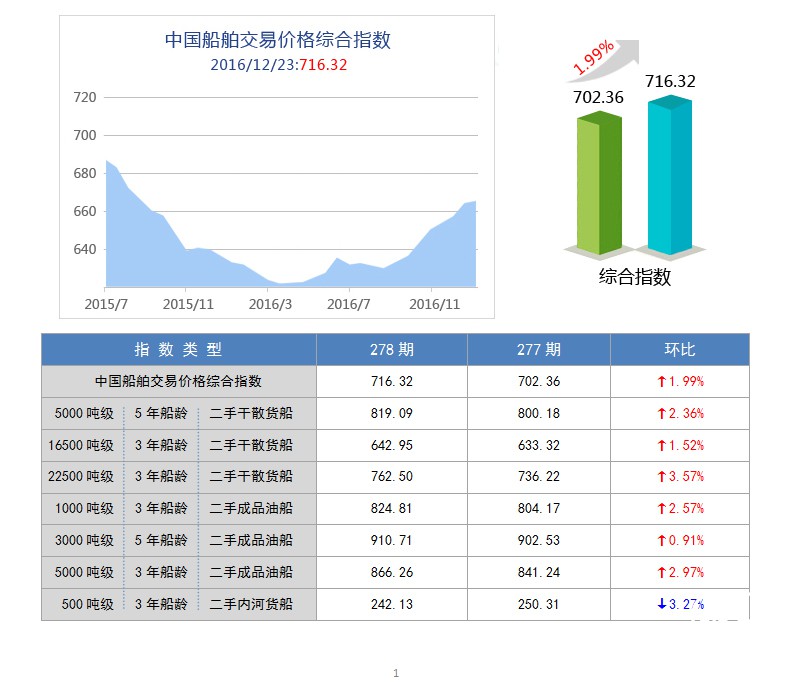The image size is (793, 690).
Task: Click the 环比 column header
Action: pyautogui.click(x=680, y=350)
